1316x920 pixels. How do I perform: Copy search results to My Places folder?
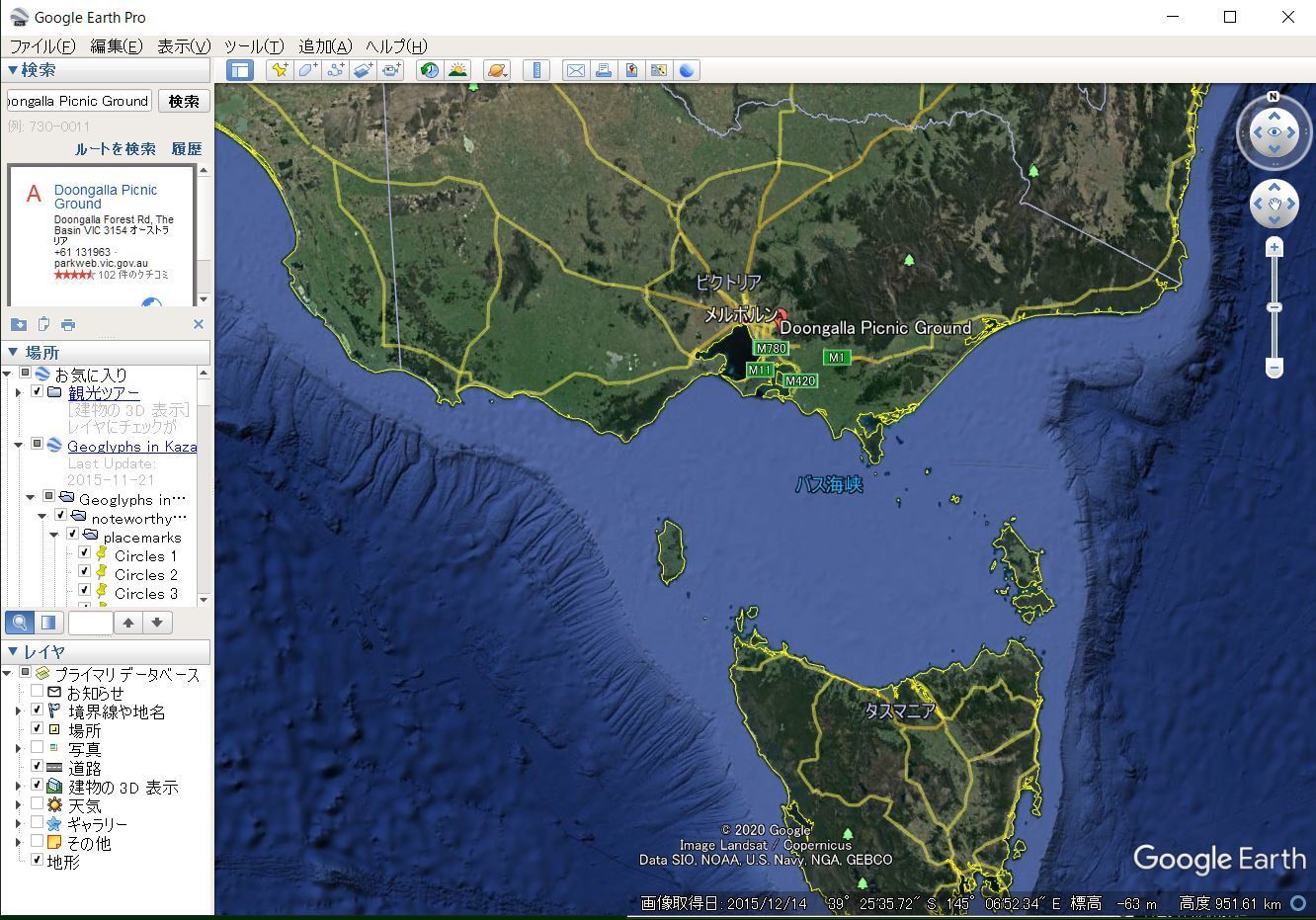[19, 324]
